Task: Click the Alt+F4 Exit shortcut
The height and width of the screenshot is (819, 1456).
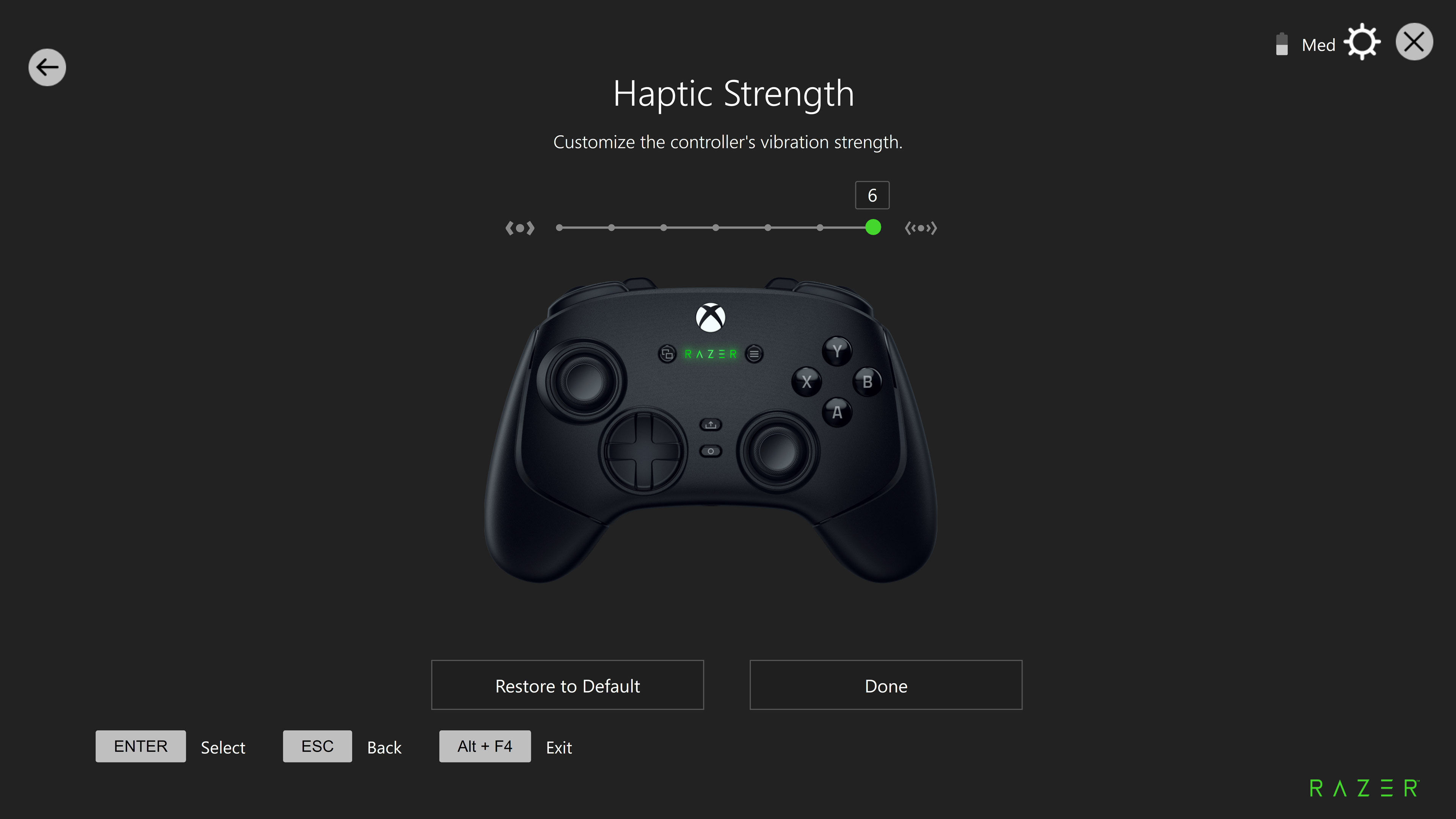Action: (x=484, y=745)
